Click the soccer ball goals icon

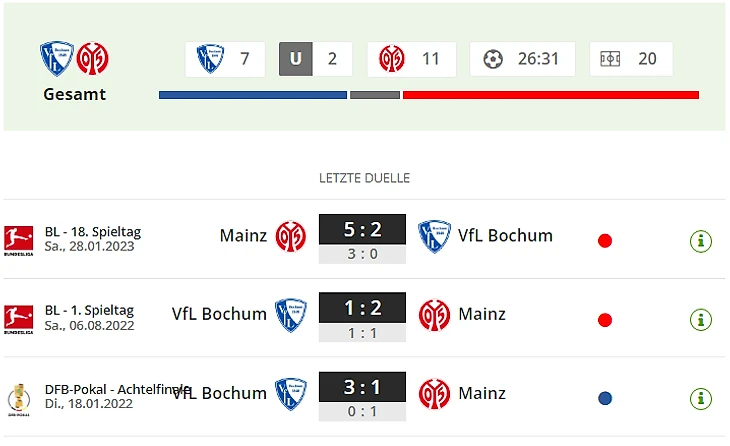click(x=492, y=59)
